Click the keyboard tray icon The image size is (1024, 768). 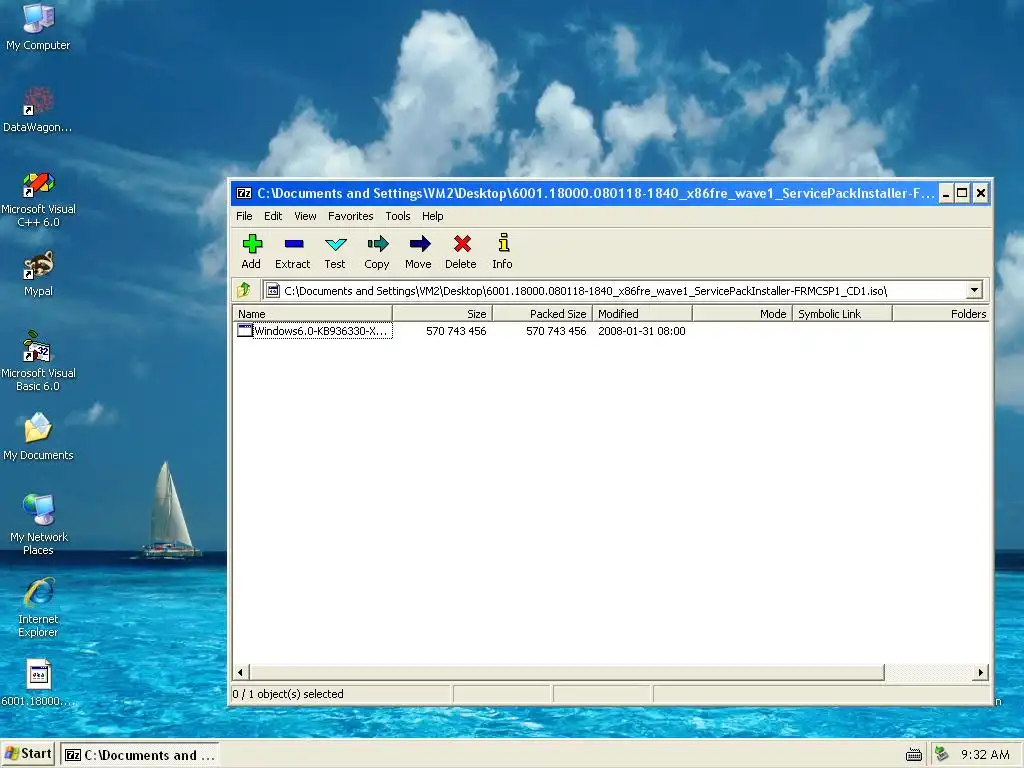[914, 756]
